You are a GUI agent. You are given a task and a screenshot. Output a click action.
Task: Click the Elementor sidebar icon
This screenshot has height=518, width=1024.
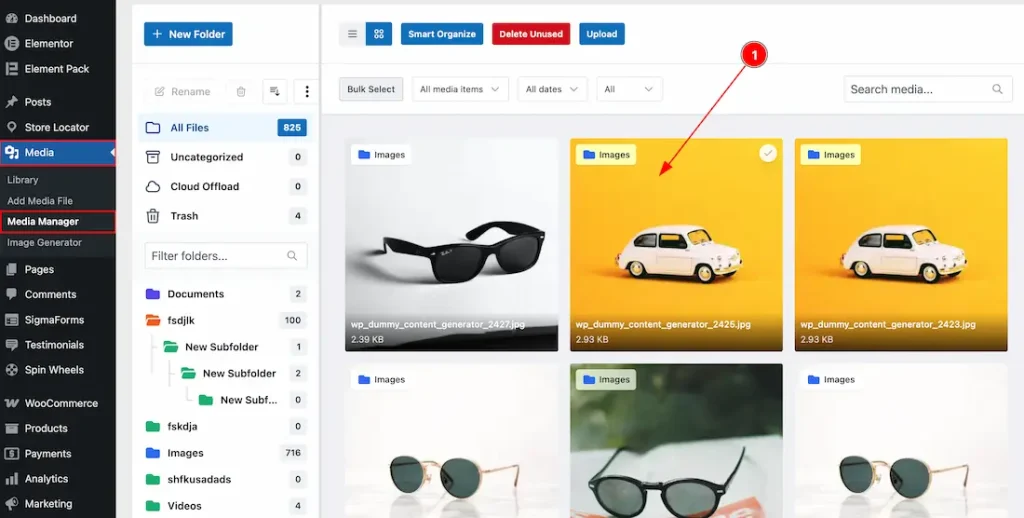(11, 44)
